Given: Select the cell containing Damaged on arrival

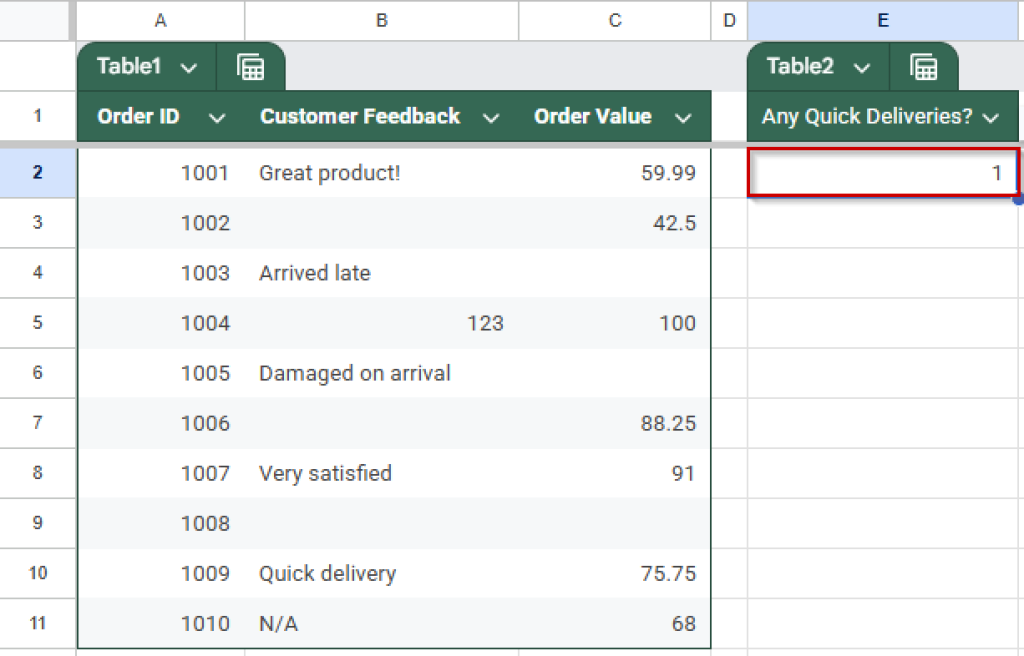Looking at the screenshot, I should (x=353, y=372).
